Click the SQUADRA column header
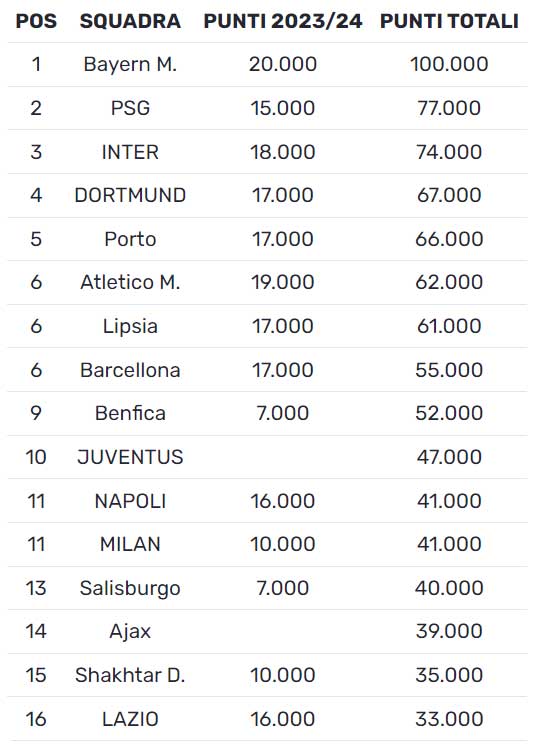This screenshot has width=542, height=744. click(130, 21)
